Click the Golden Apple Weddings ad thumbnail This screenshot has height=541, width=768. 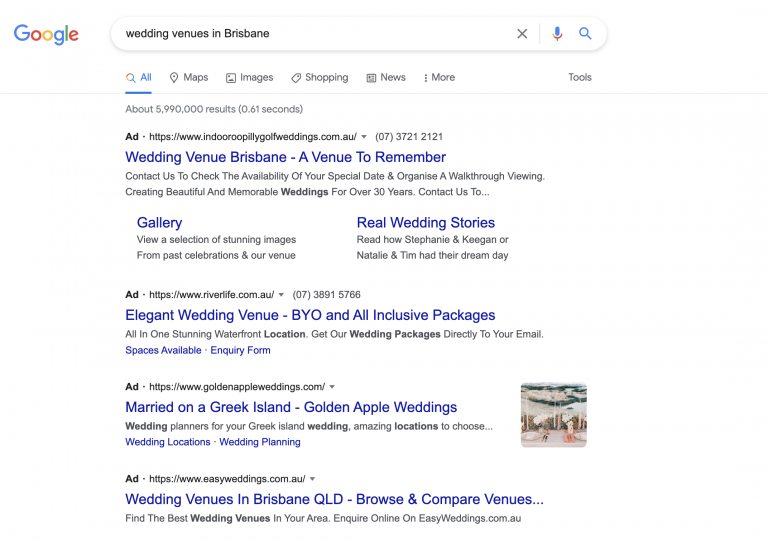pos(553,414)
